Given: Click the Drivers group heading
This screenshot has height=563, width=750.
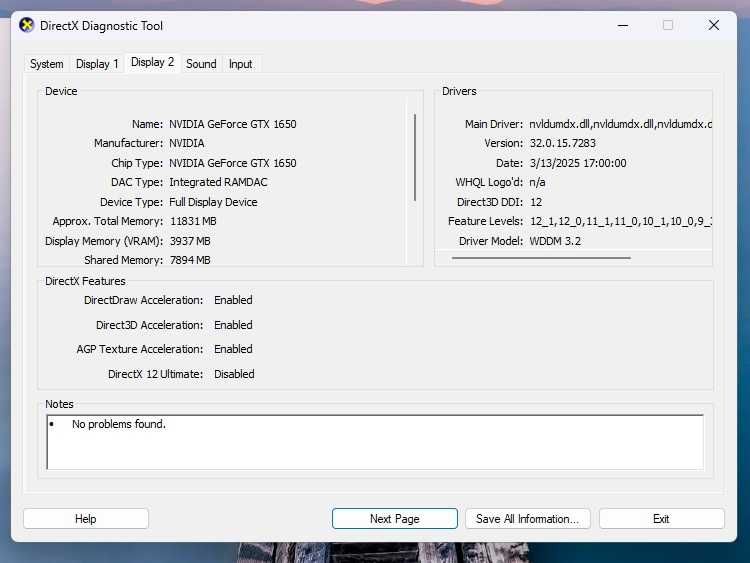Looking at the screenshot, I should [459, 91].
